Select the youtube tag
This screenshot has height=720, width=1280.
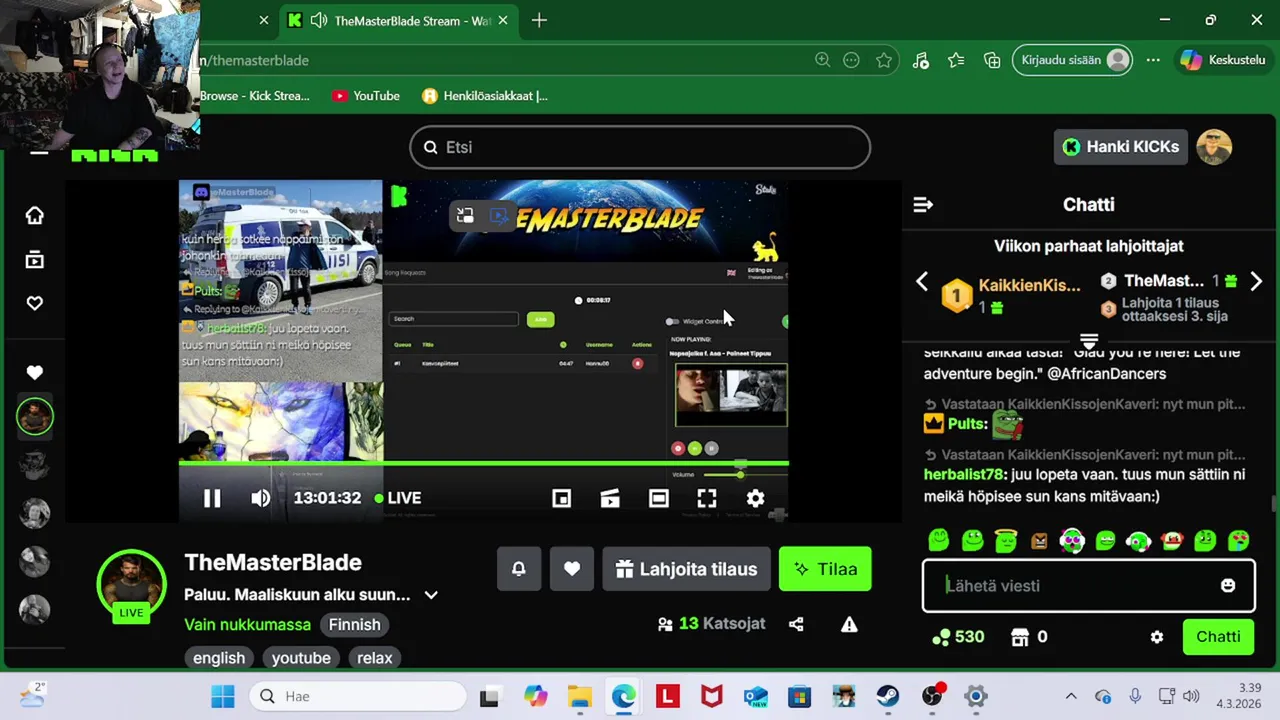click(301, 658)
